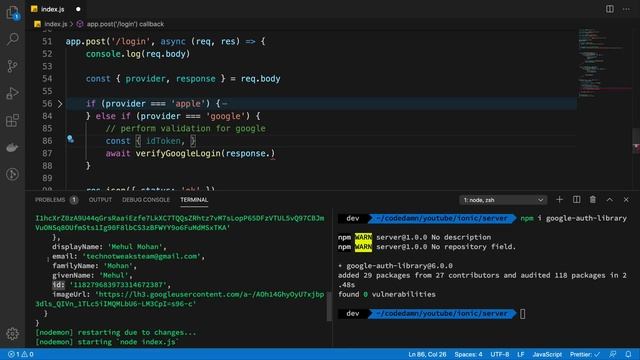Close the terminal panel
The width and height of the screenshot is (640, 360).
pos(626,200)
